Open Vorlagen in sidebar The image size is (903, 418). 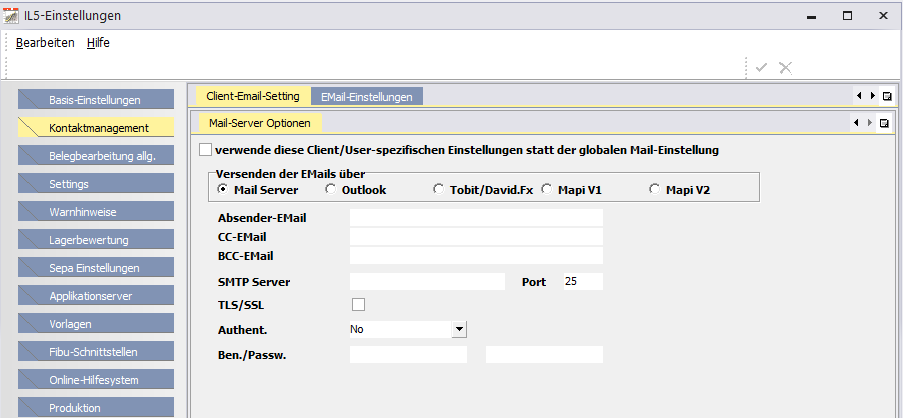(96, 324)
